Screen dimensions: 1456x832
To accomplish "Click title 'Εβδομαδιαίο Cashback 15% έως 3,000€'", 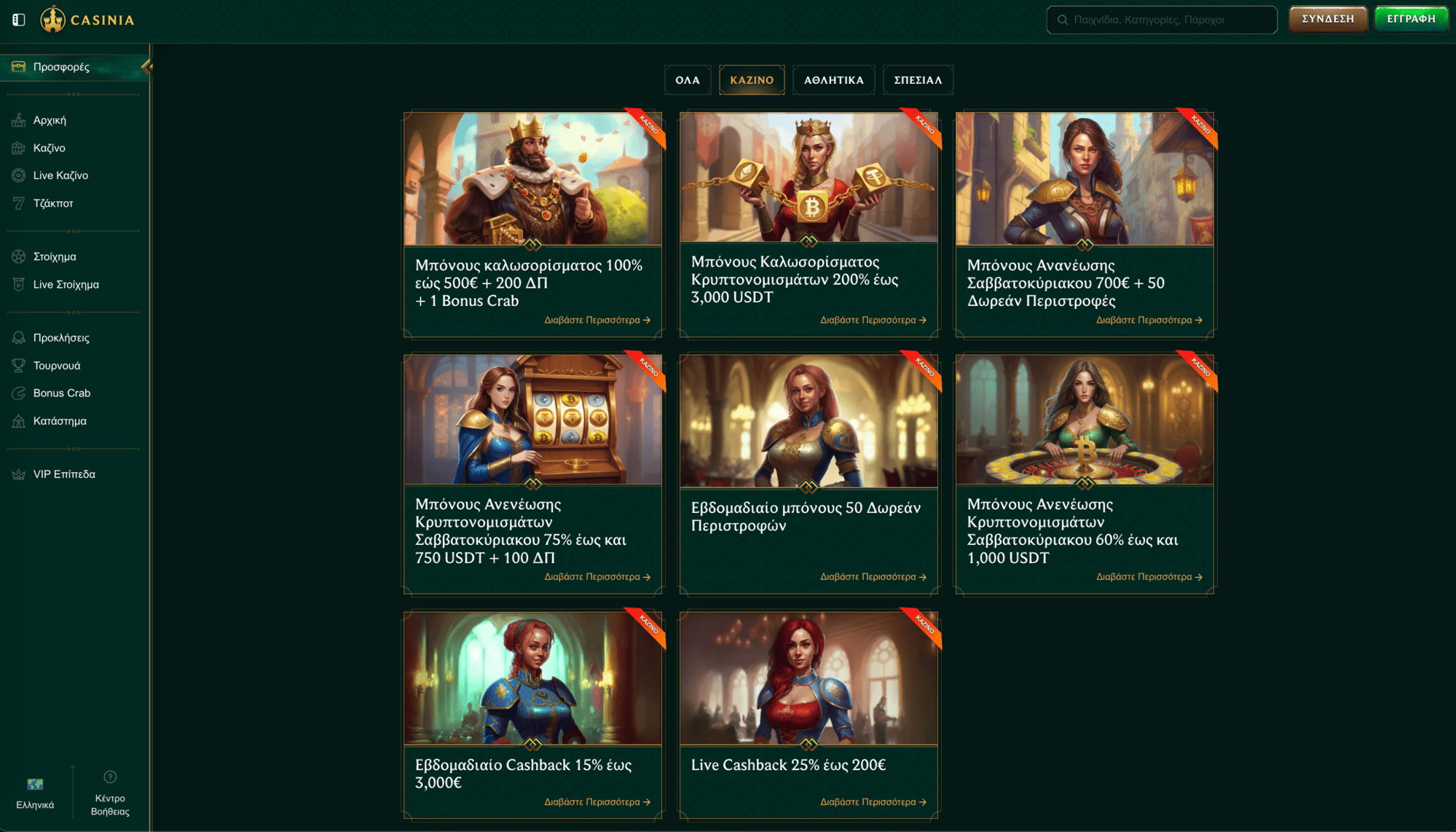I will pyautogui.click(x=524, y=774).
